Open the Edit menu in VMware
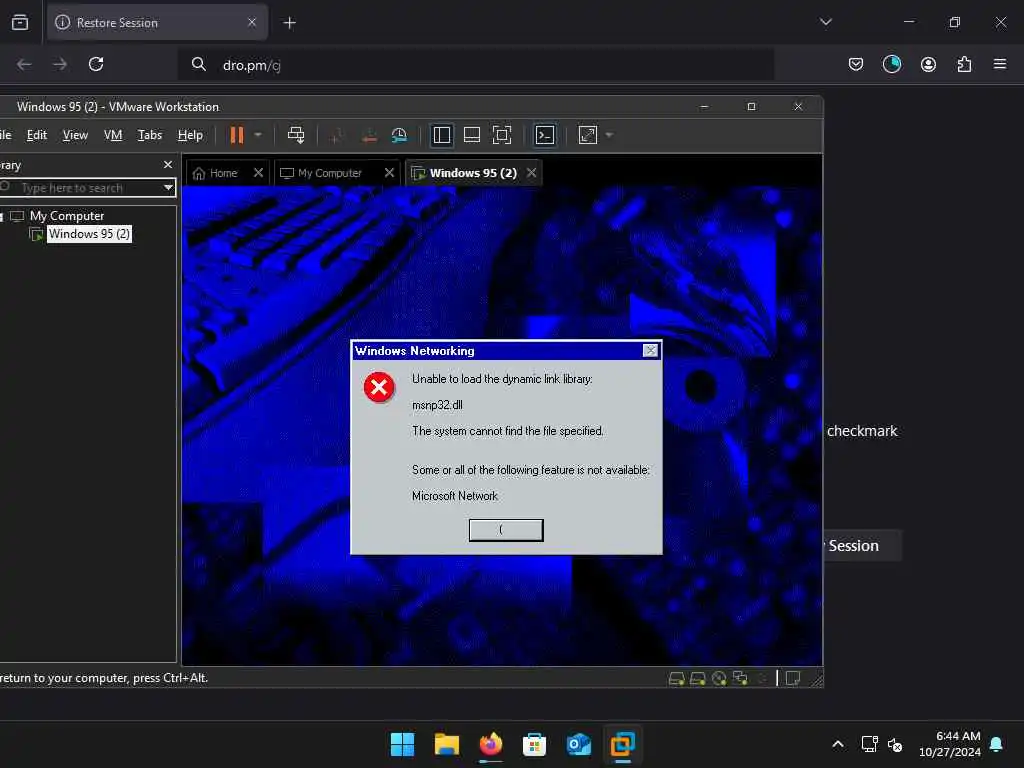1024x768 pixels. [x=37, y=135]
